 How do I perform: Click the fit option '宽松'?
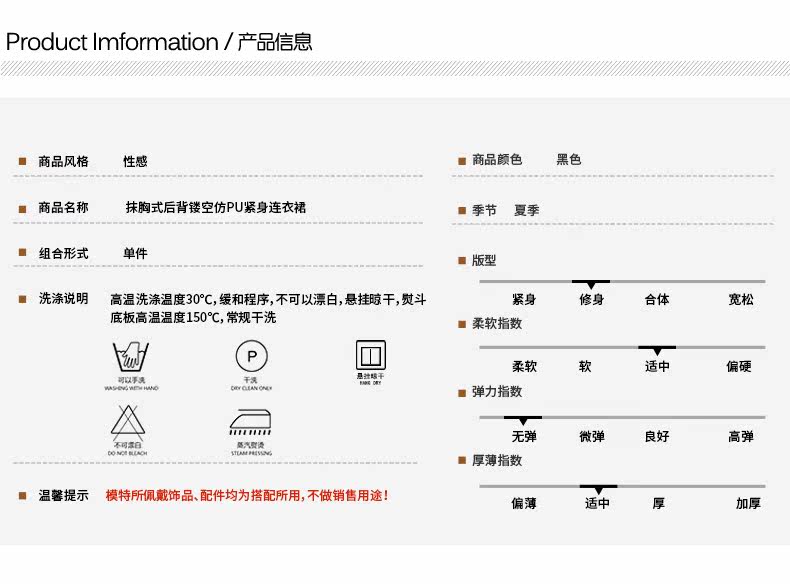(x=741, y=299)
